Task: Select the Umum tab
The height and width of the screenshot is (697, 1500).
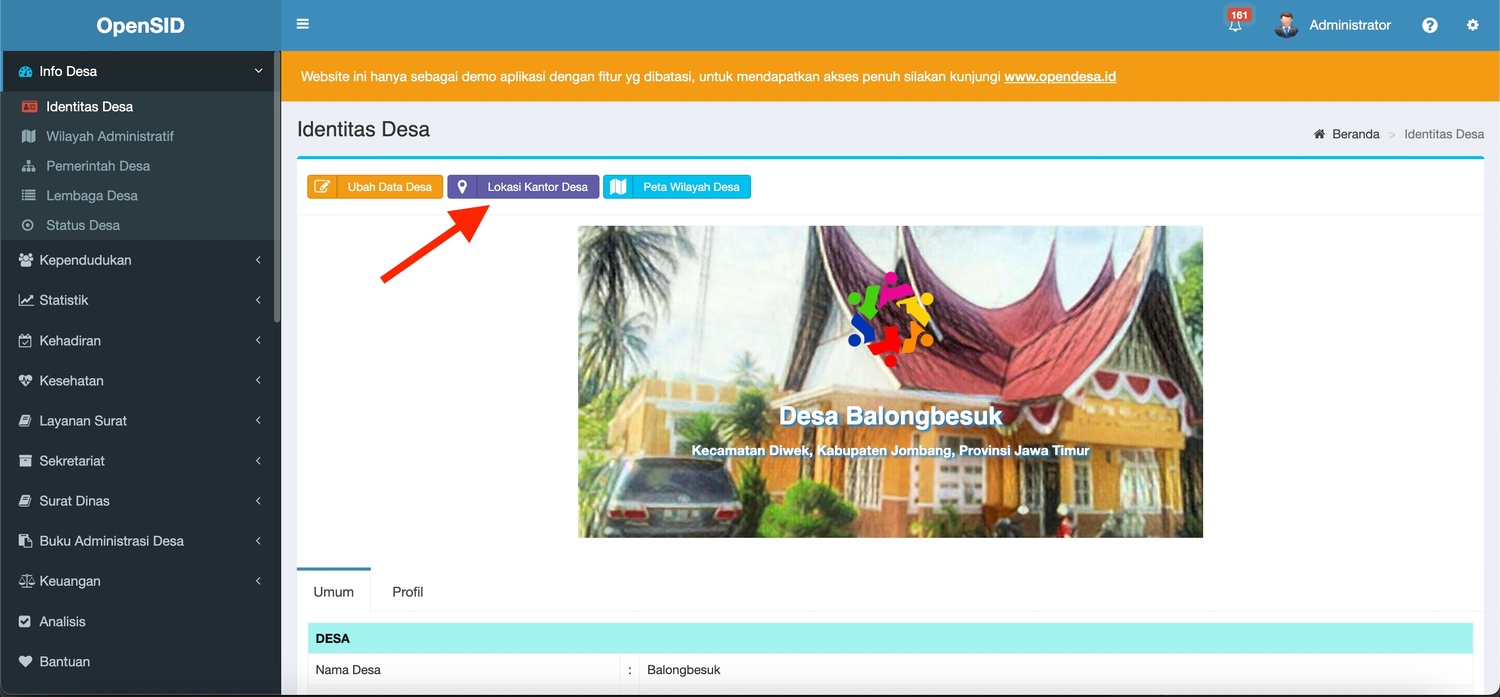Action: [333, 592]
